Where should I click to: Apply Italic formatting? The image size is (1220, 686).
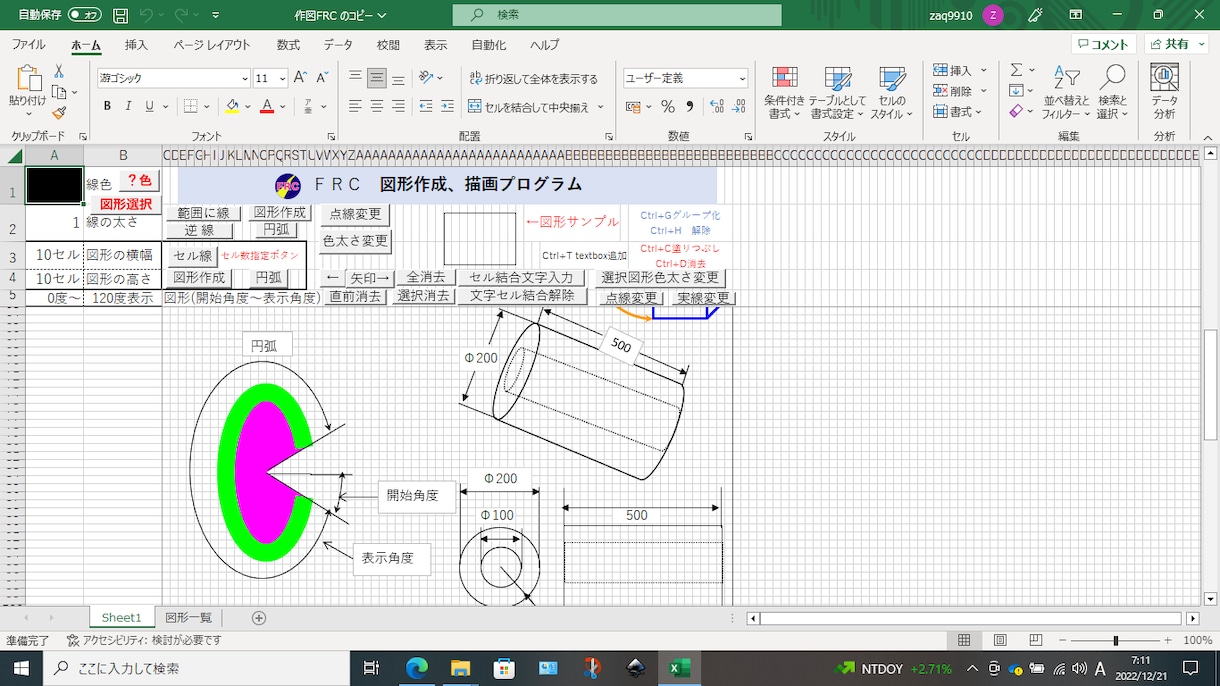tap(129, 106)
